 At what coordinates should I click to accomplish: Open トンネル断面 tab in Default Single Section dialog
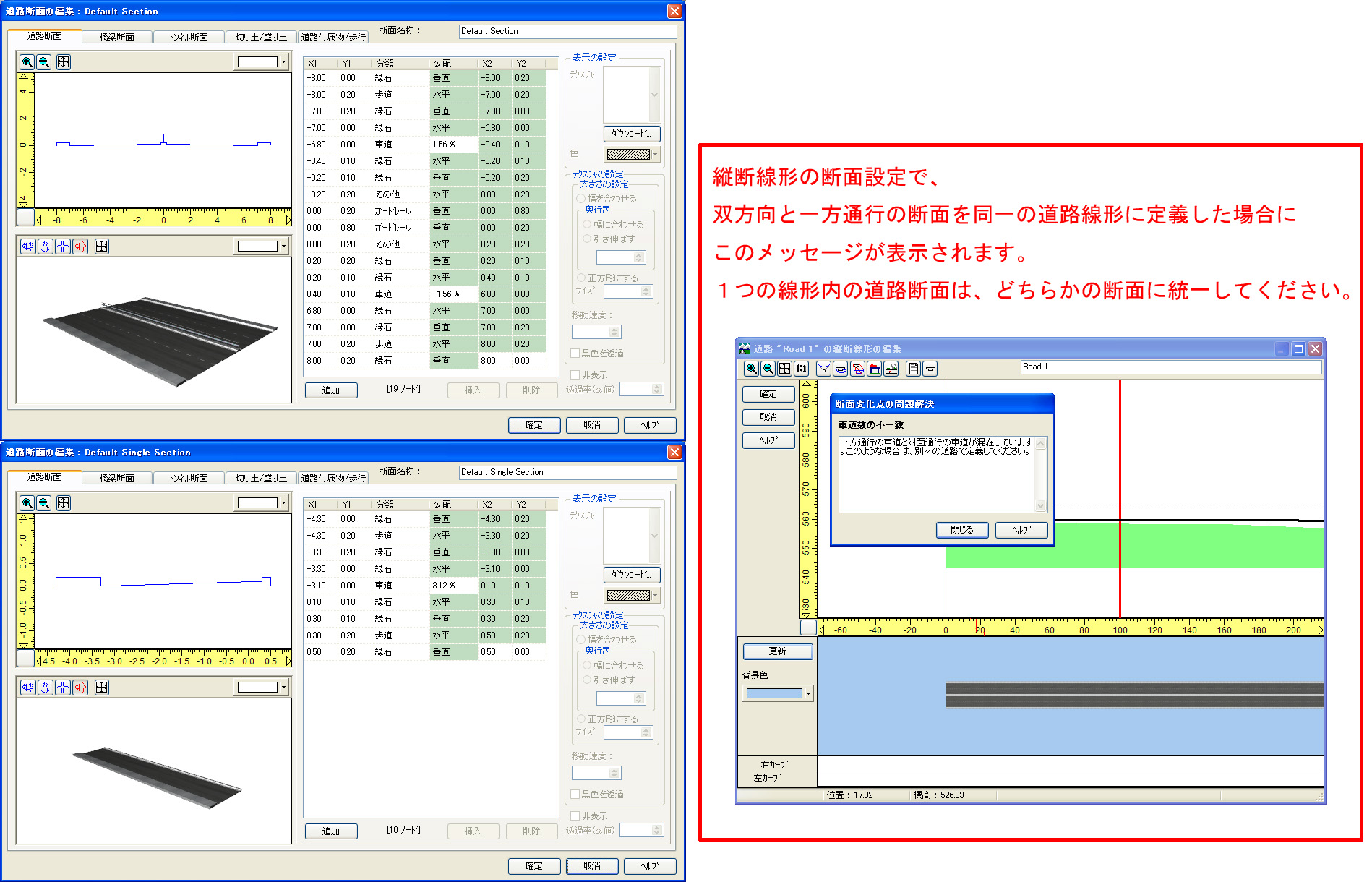[x=189, y=479]
